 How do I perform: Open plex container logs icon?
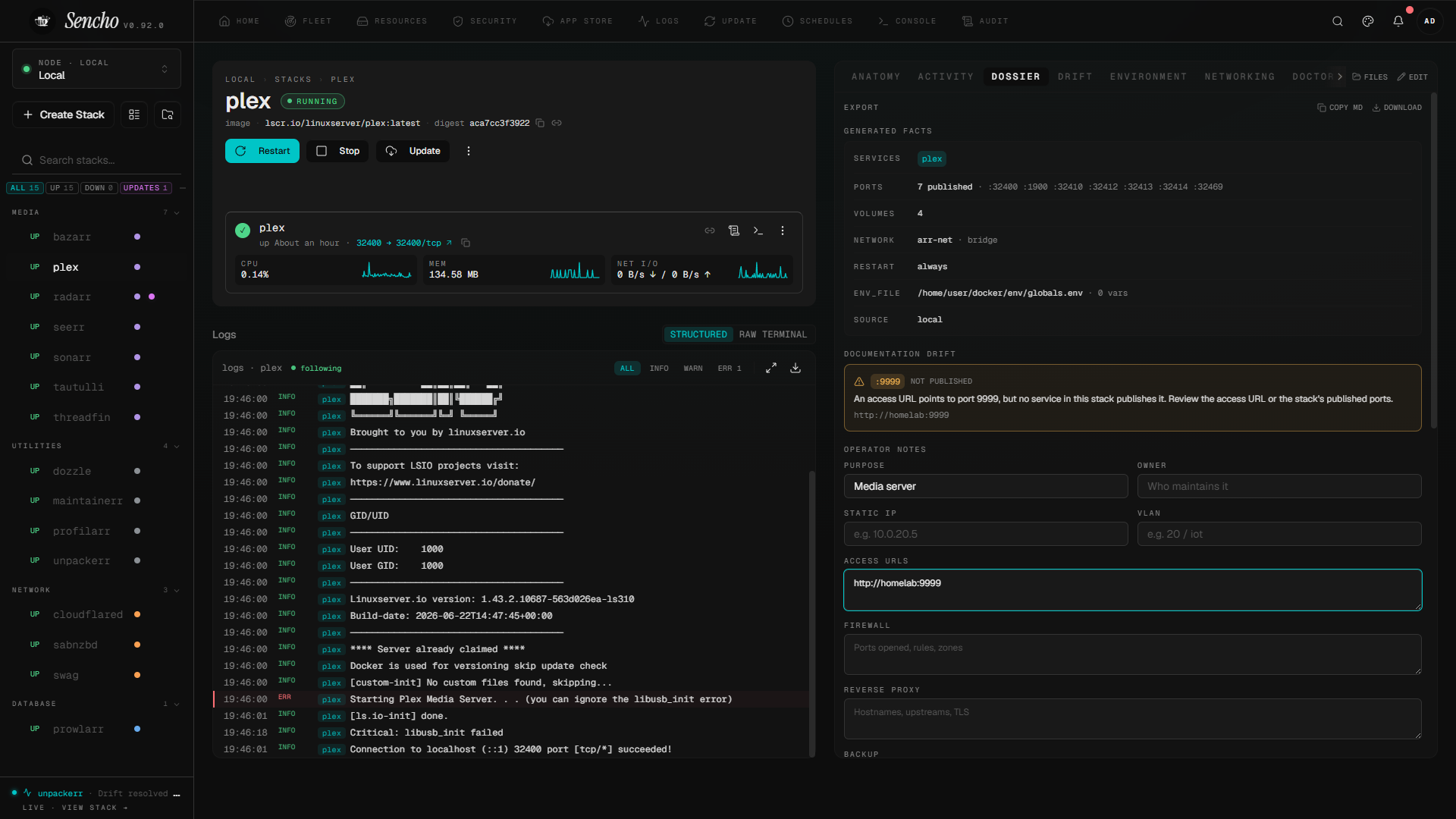pyautogui.click(x=734, y=231)
